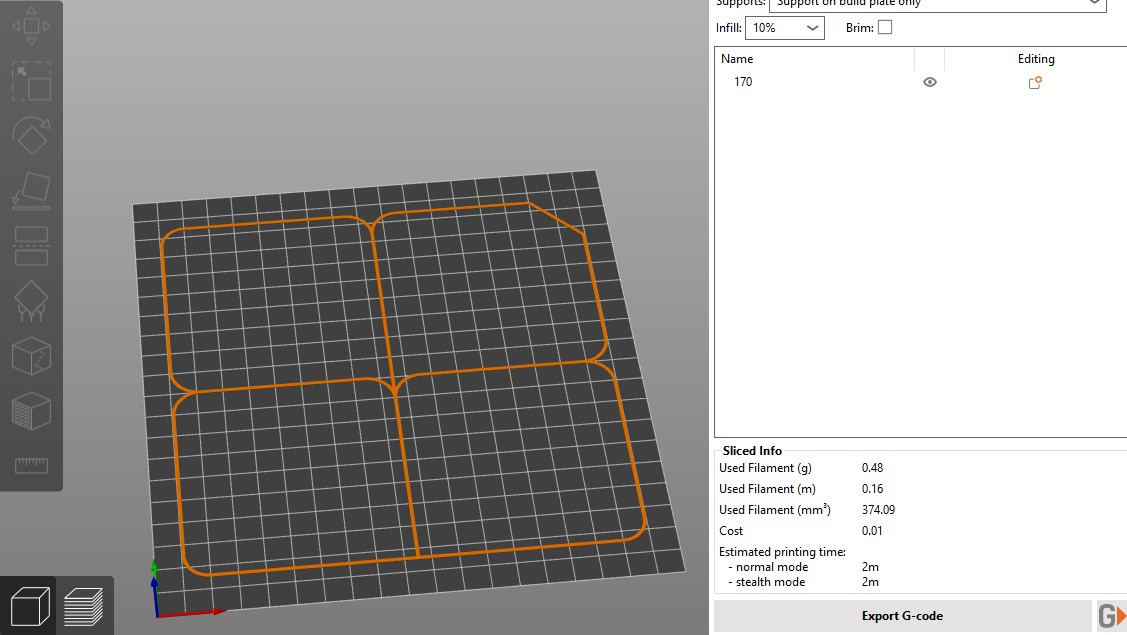Click the Estimated printing time label
Viewport: 1127px width, 635px height.
pos(782,552)
